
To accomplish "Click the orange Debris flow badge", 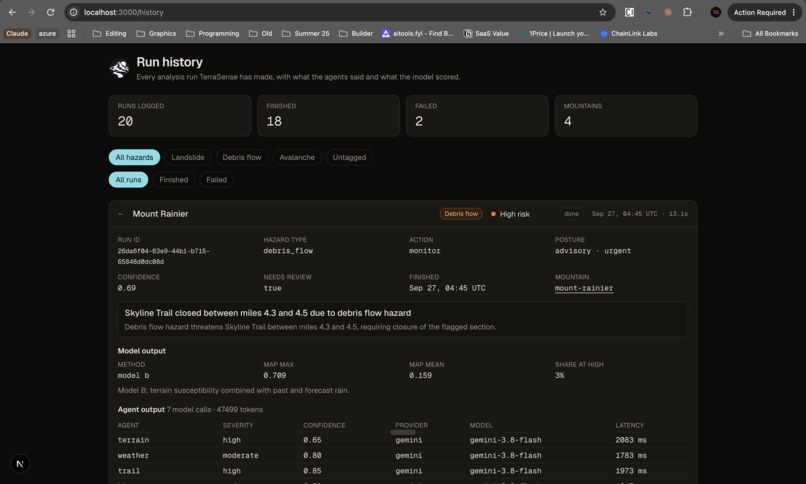I will coord(461,214).
